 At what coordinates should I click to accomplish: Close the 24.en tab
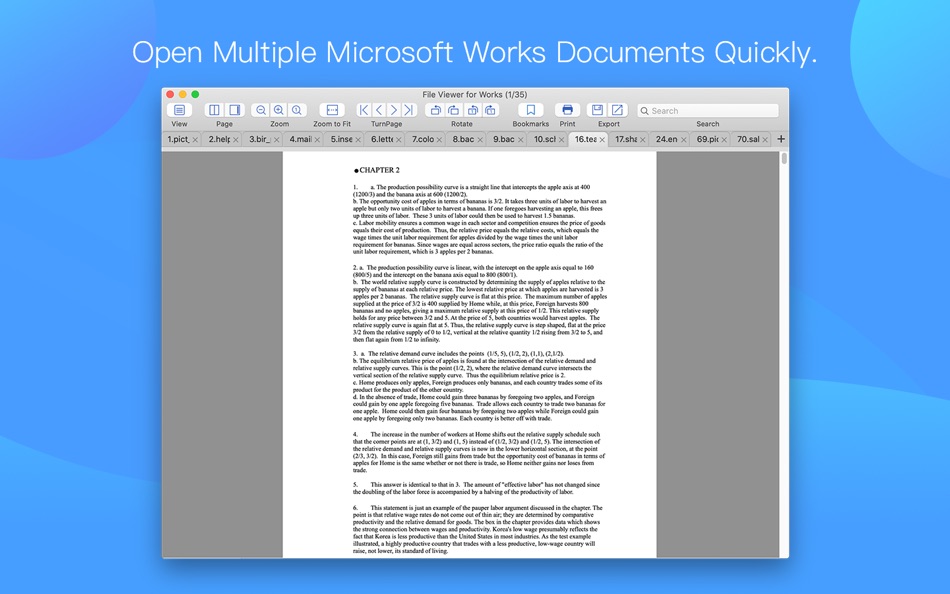click(x=683, y=139)
